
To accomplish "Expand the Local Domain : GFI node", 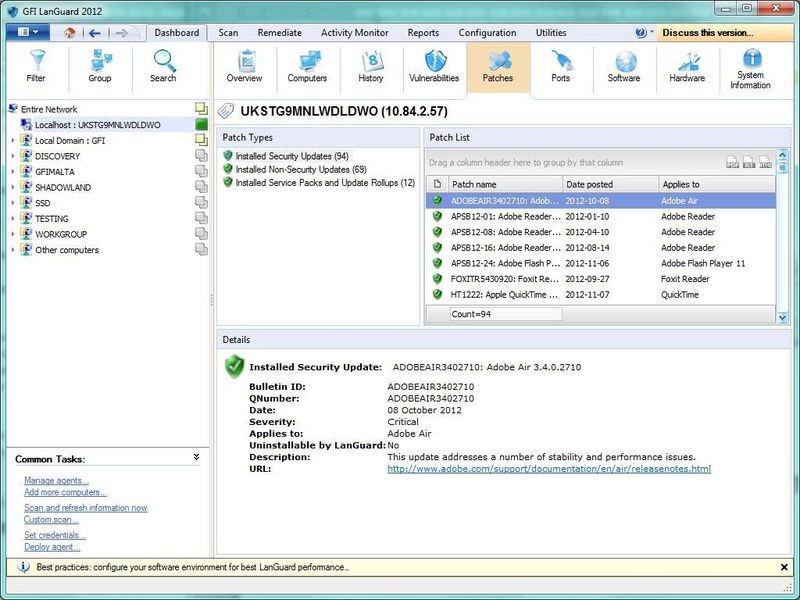I will (x=13, y=140).
